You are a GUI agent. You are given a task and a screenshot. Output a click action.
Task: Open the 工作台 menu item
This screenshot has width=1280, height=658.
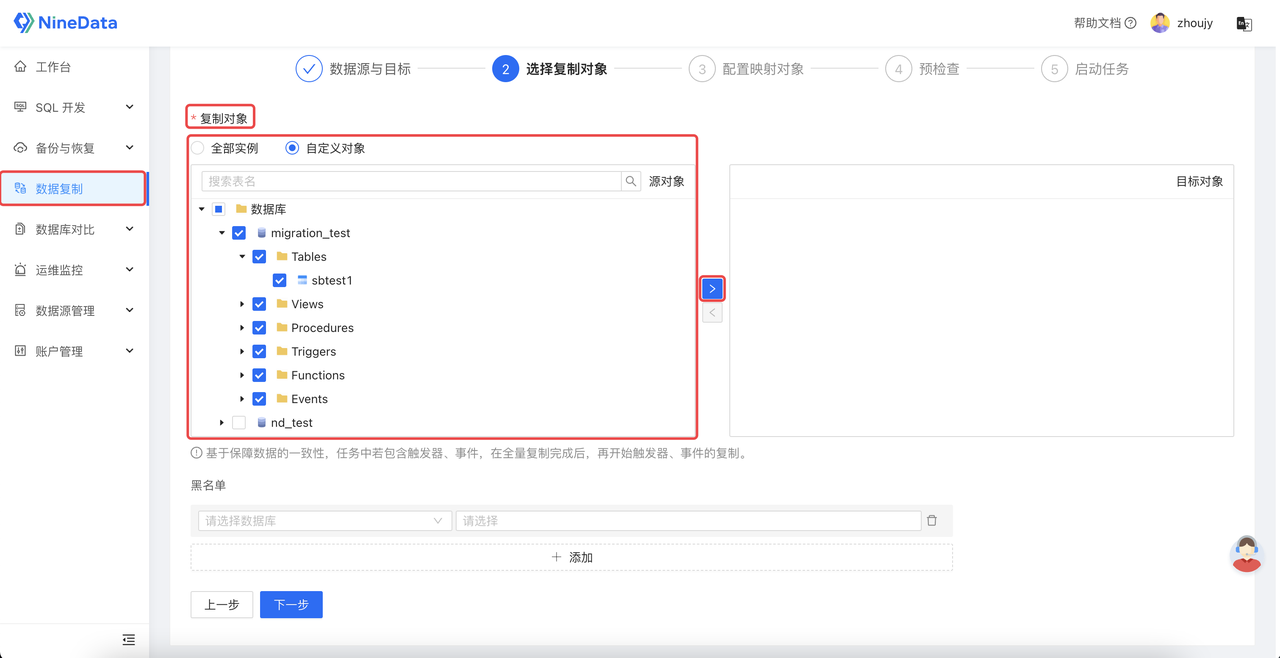[x=74, y=67]
